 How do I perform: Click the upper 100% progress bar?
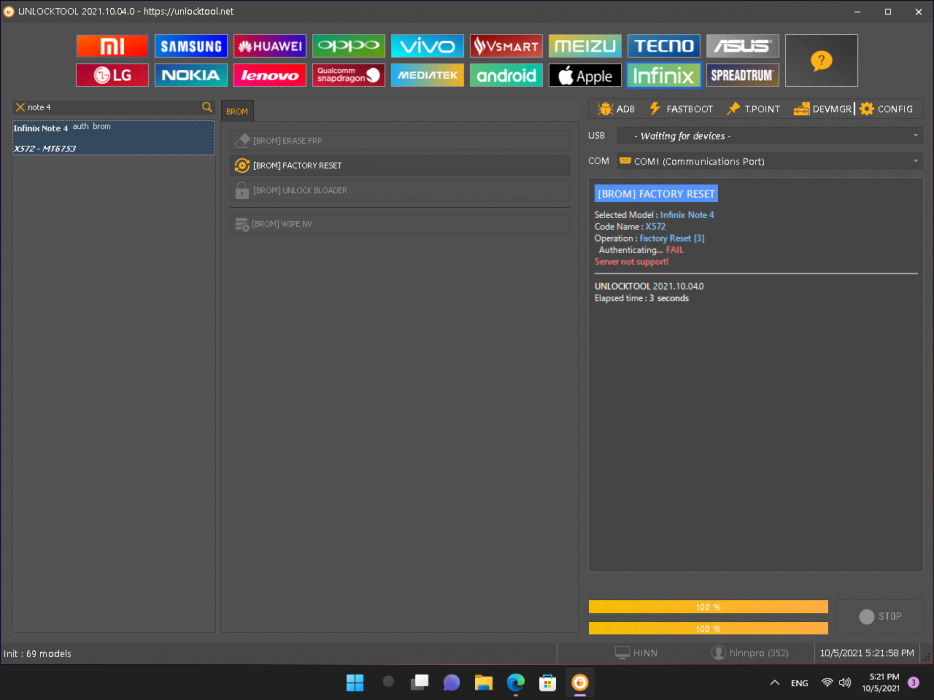(708, 607)
